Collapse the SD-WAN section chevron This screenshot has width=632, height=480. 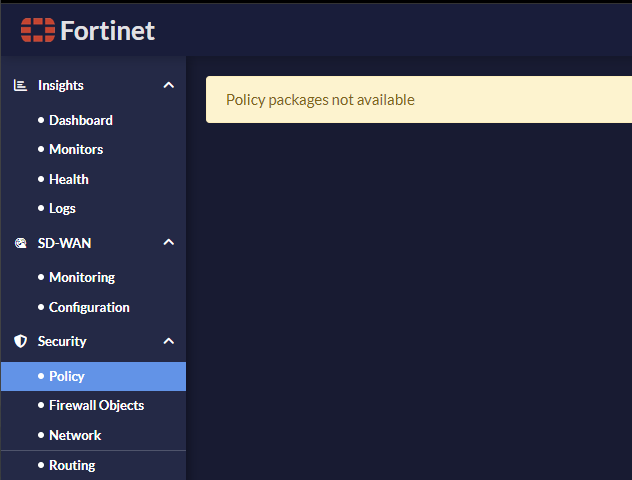tap(168, 243)
